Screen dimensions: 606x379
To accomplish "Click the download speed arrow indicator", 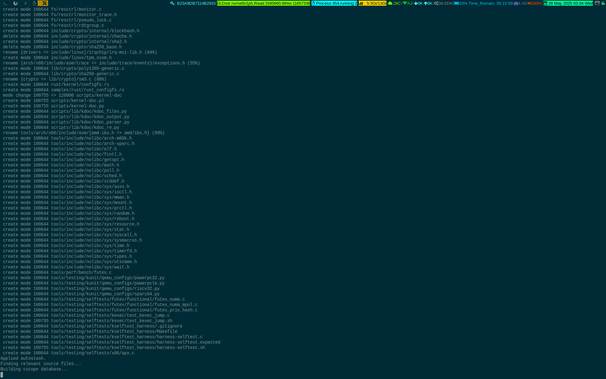I will [418, 3].
